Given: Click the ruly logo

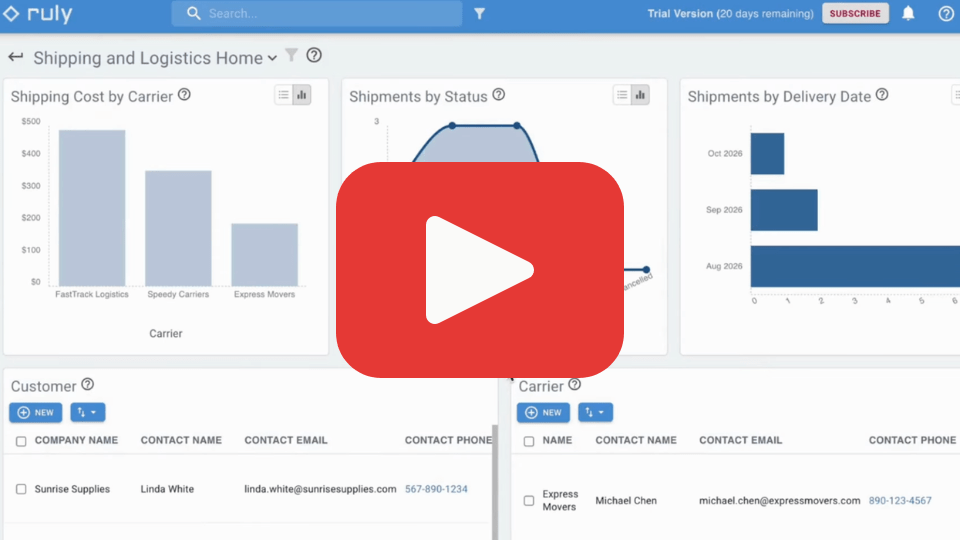Looking at the screenshot, I should click(37, 13).
